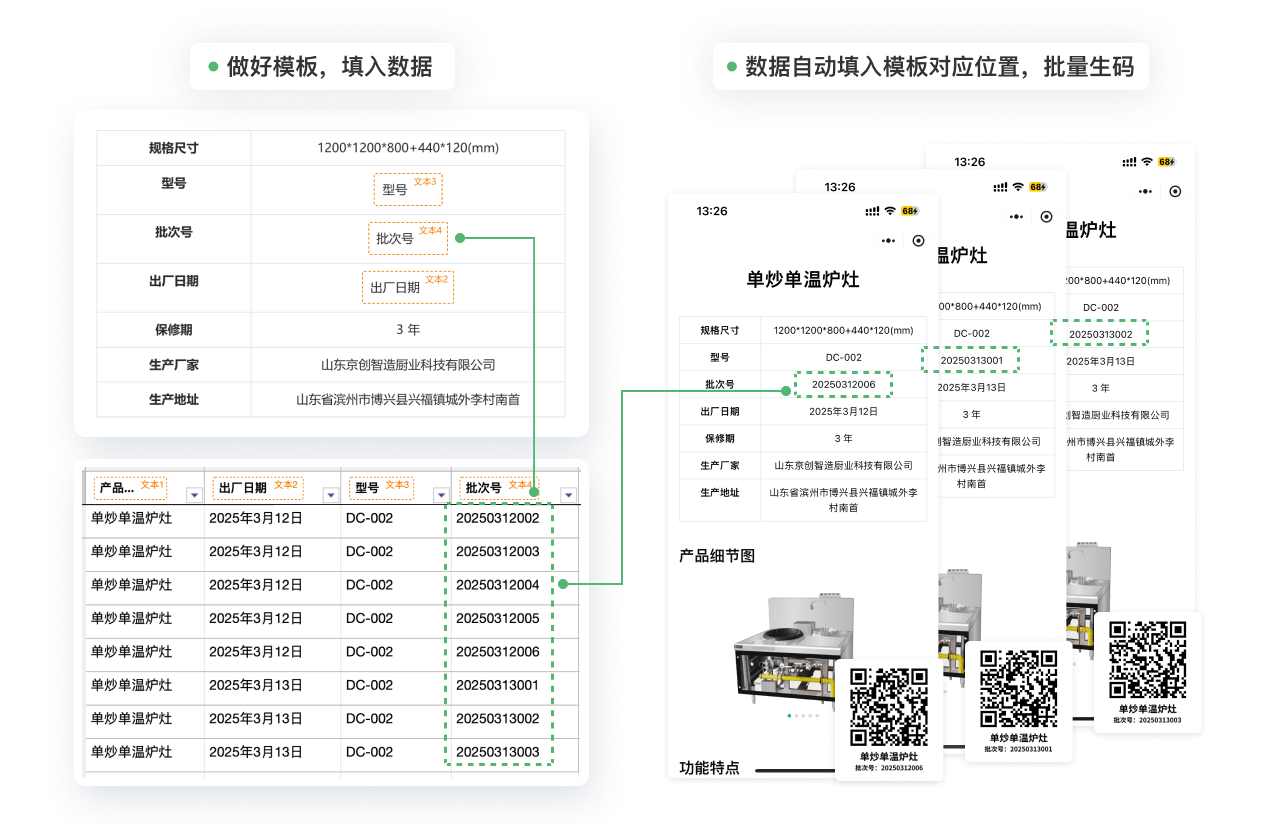Select table cell containing 20250312004
Screen dimensions: 1284x824
(x=497, y=585)
